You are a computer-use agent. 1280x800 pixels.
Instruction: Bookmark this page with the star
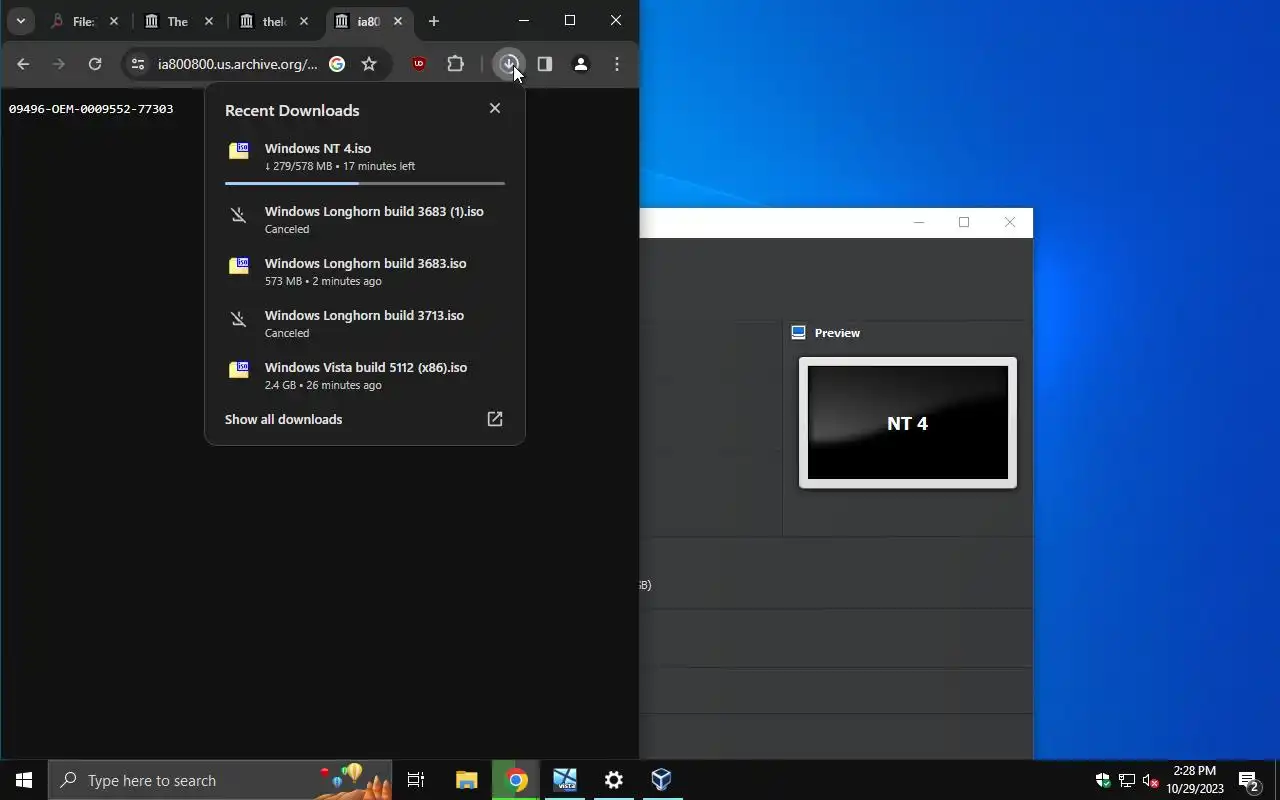pos(369,64)
